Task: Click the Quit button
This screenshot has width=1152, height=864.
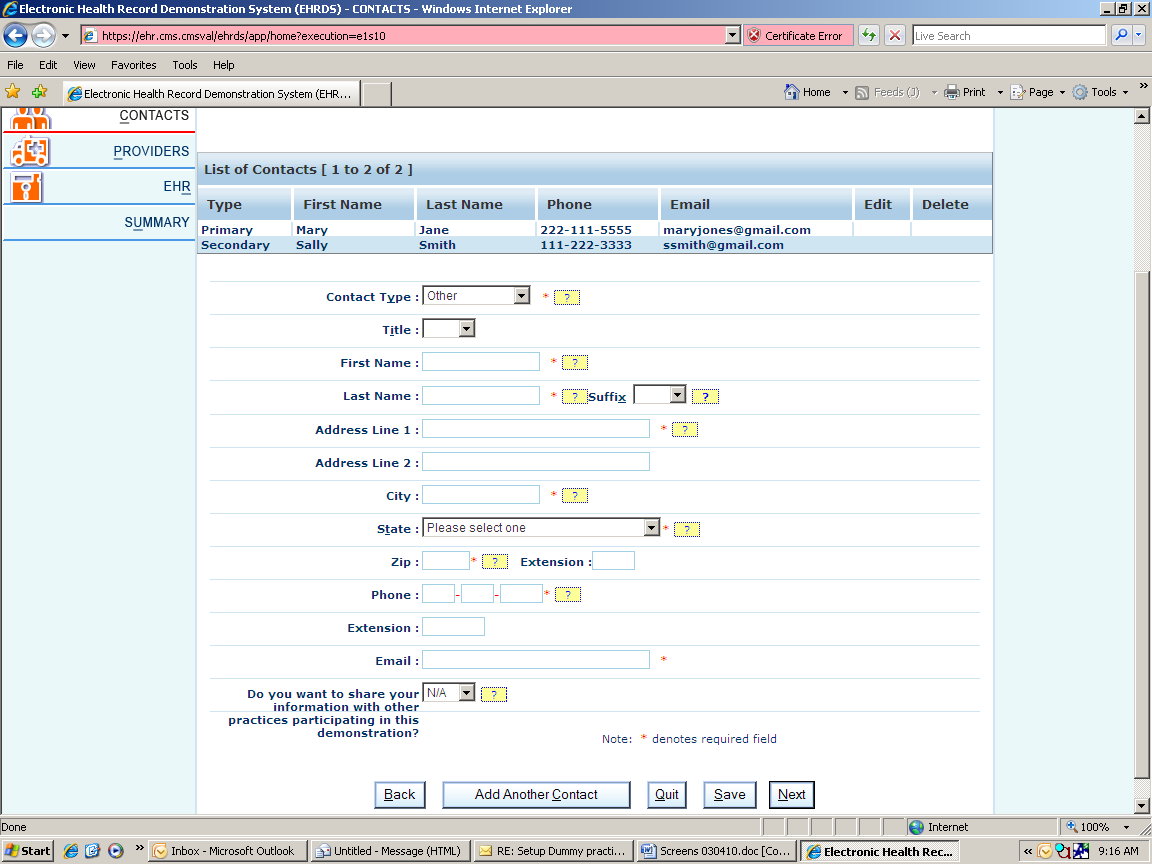Action: pos(667,795)
